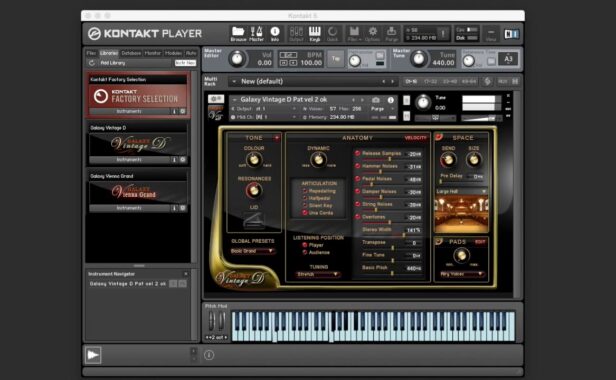Open the Browse folder icon
The height and width of the screenshot is (380, 616).
238,32
